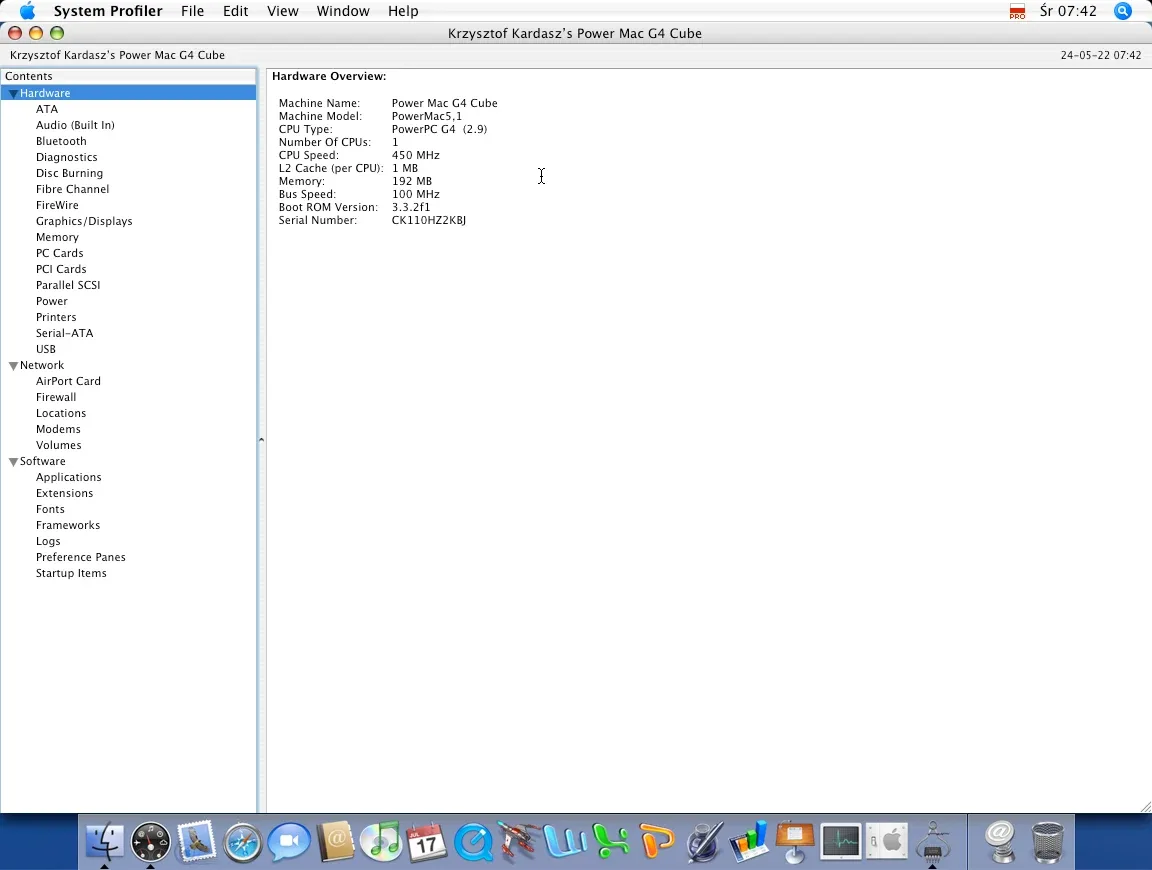
Task: Launch Dashboard from the Dock
Action: point(151,841)
